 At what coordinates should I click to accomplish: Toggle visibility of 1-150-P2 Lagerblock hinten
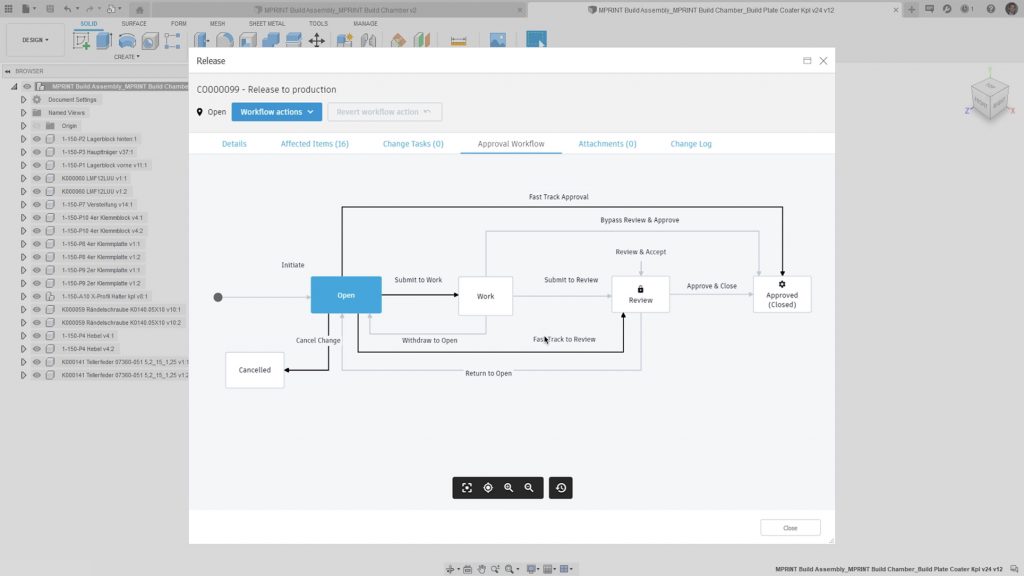click(37, 139)
